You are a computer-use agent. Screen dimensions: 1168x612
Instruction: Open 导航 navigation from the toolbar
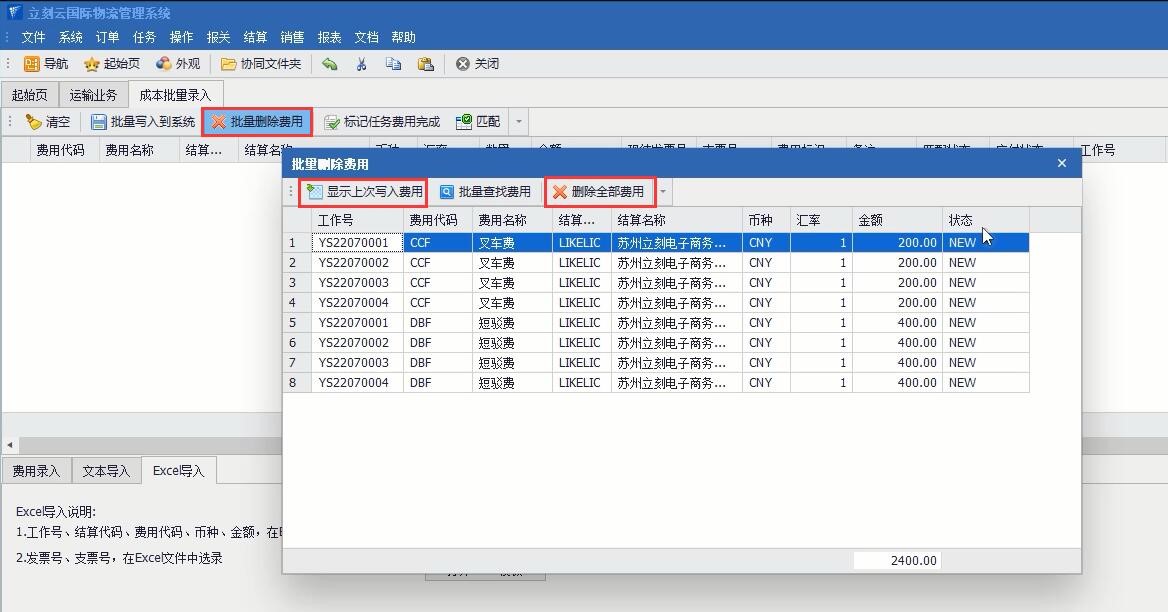click(x=46, y=64)
